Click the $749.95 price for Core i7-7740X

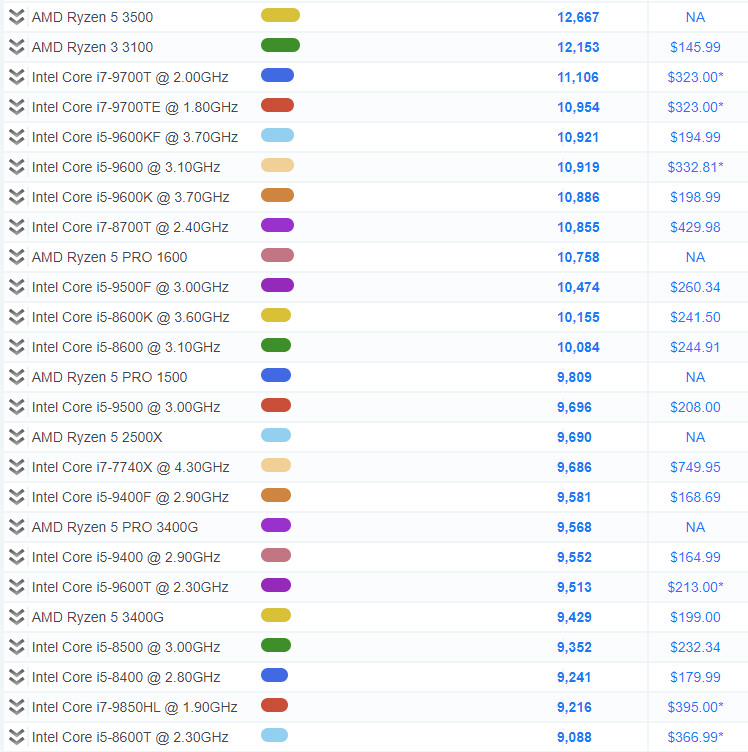[695, 467]
